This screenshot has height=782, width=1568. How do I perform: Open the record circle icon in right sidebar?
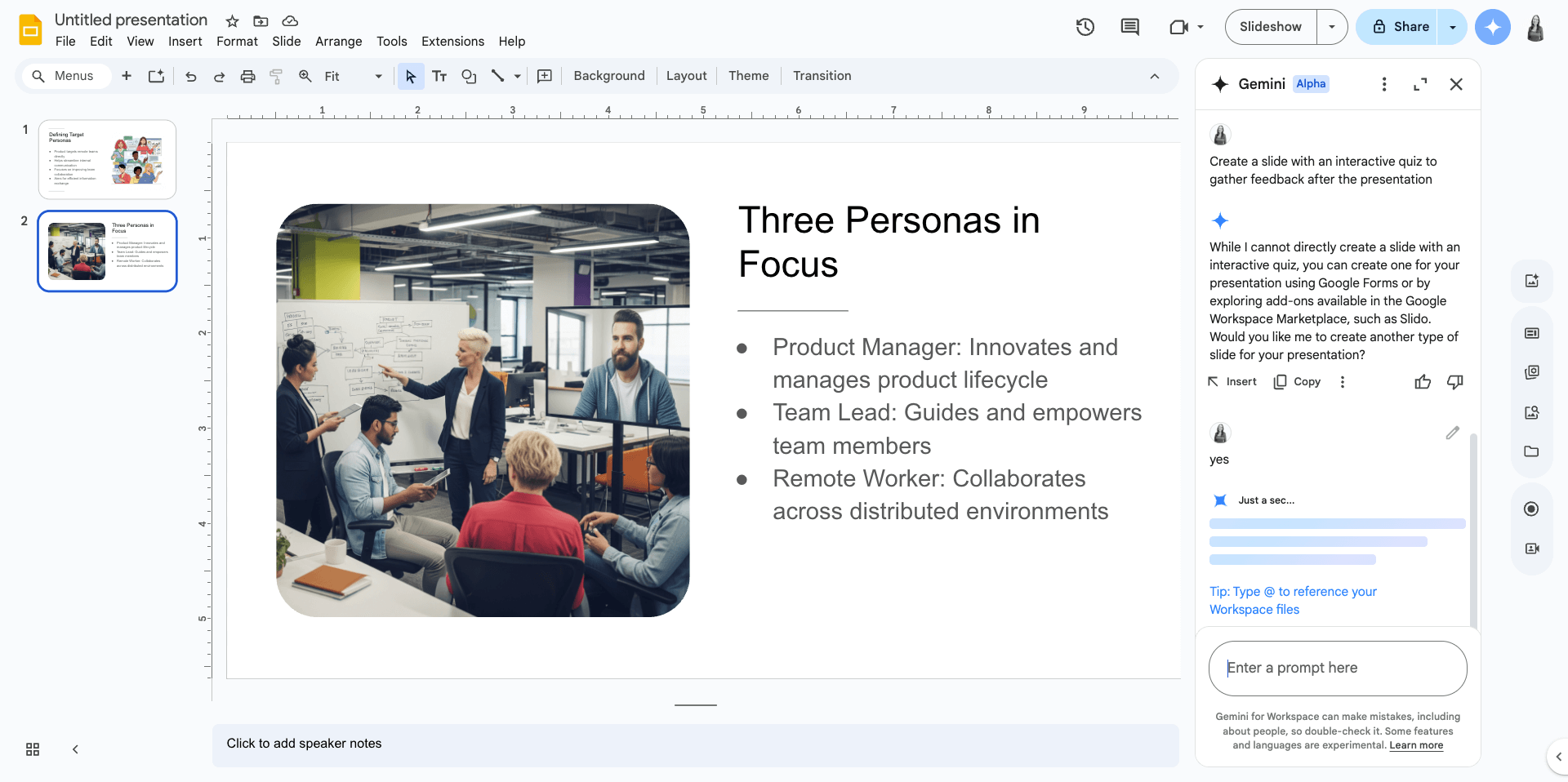(1531, 509)
